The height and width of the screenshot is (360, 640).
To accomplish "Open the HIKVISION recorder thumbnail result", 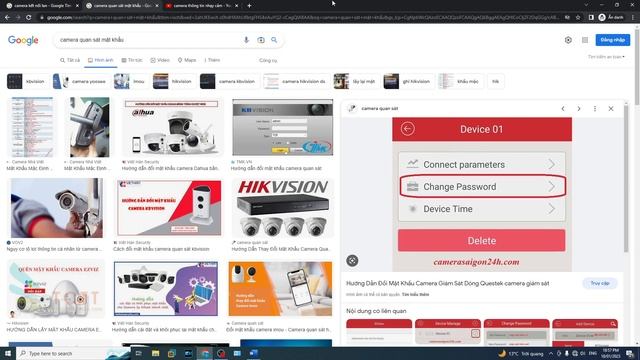I will [x=282, y=208].
